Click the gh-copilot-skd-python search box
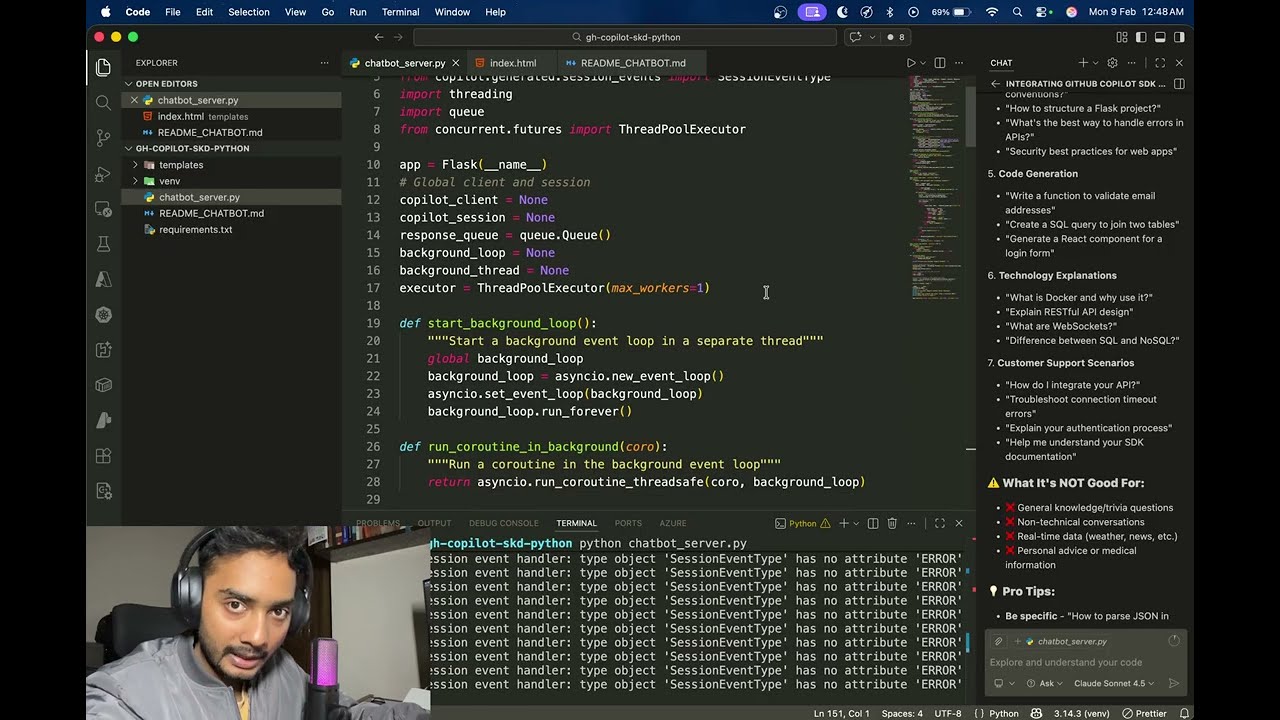1280x720 pixels. (625, 37)
